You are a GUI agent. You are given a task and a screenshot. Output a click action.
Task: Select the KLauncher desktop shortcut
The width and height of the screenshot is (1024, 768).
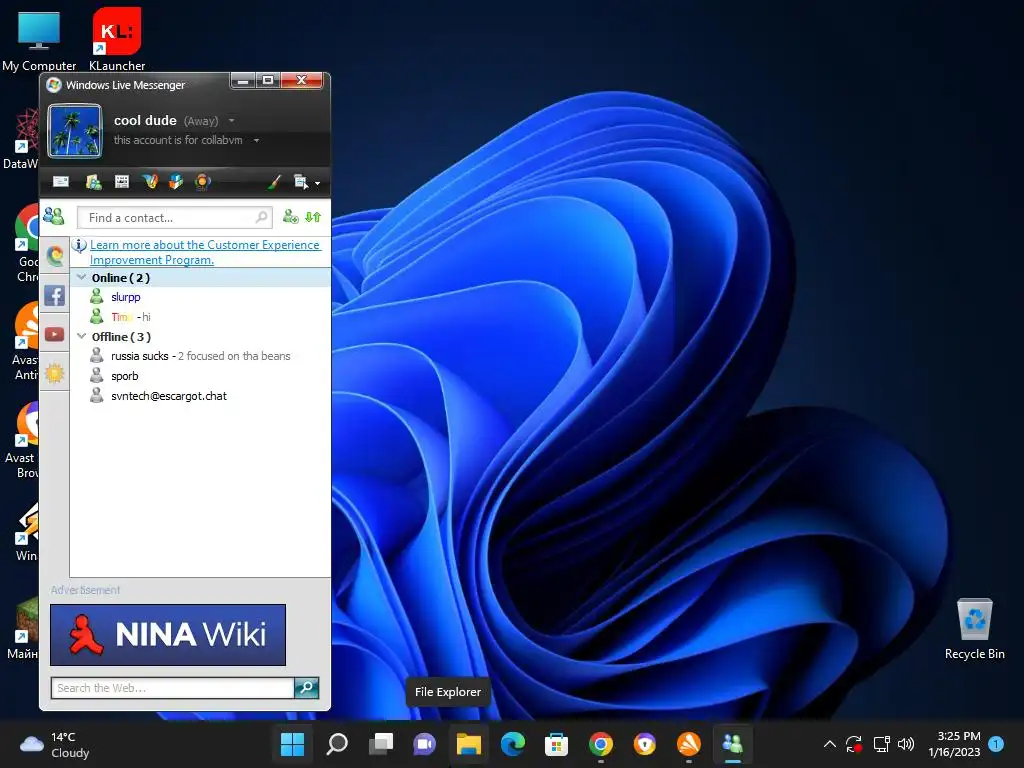click(117, 39)
